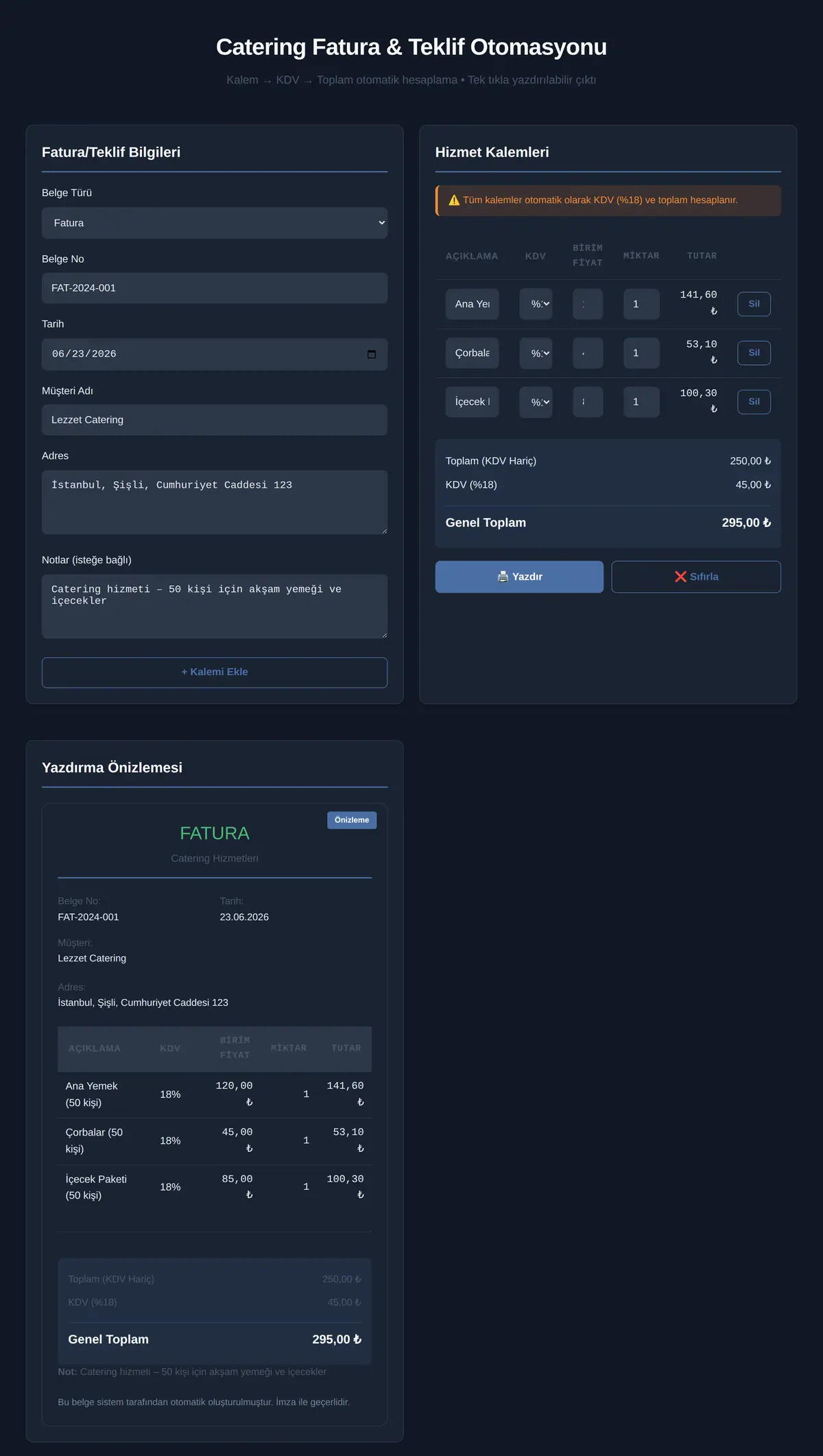Image resolution: width=823 pixels, height=1456 pixels.
Task: Delete the İçecek item with Sil
Action: click(x=754, y=402)
